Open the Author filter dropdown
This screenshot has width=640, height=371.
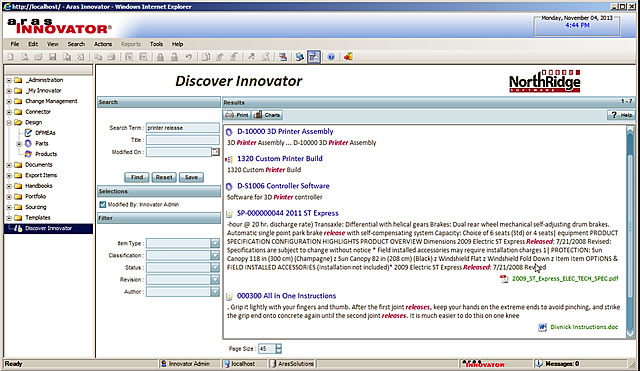pyautogui.click(x=215, y=292)
